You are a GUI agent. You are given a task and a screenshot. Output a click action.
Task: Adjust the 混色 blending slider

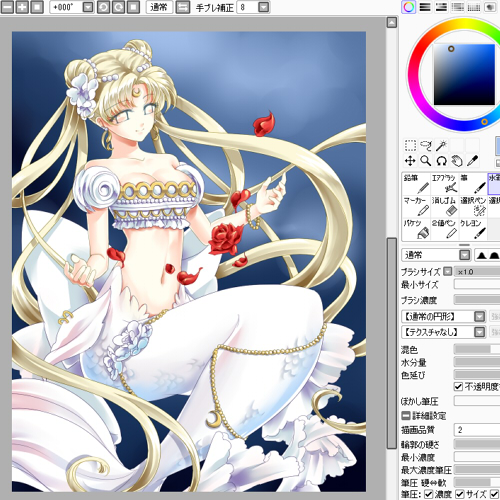(477, 349)
